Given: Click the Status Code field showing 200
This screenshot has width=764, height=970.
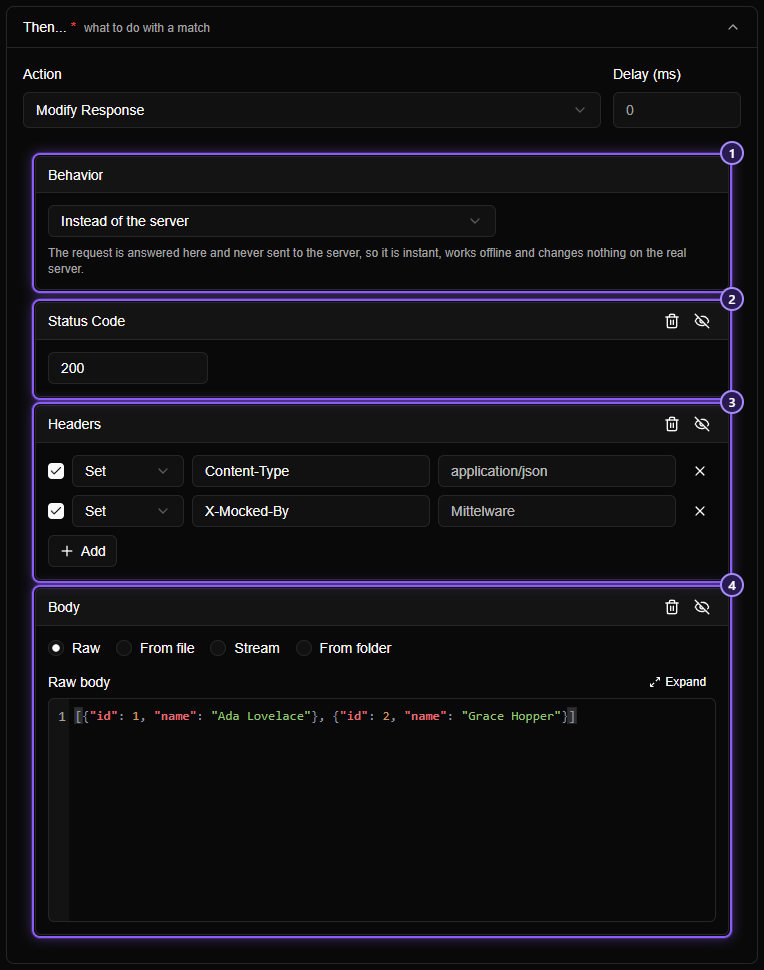Looking at the screenshot, I should [x=128, y=368].
